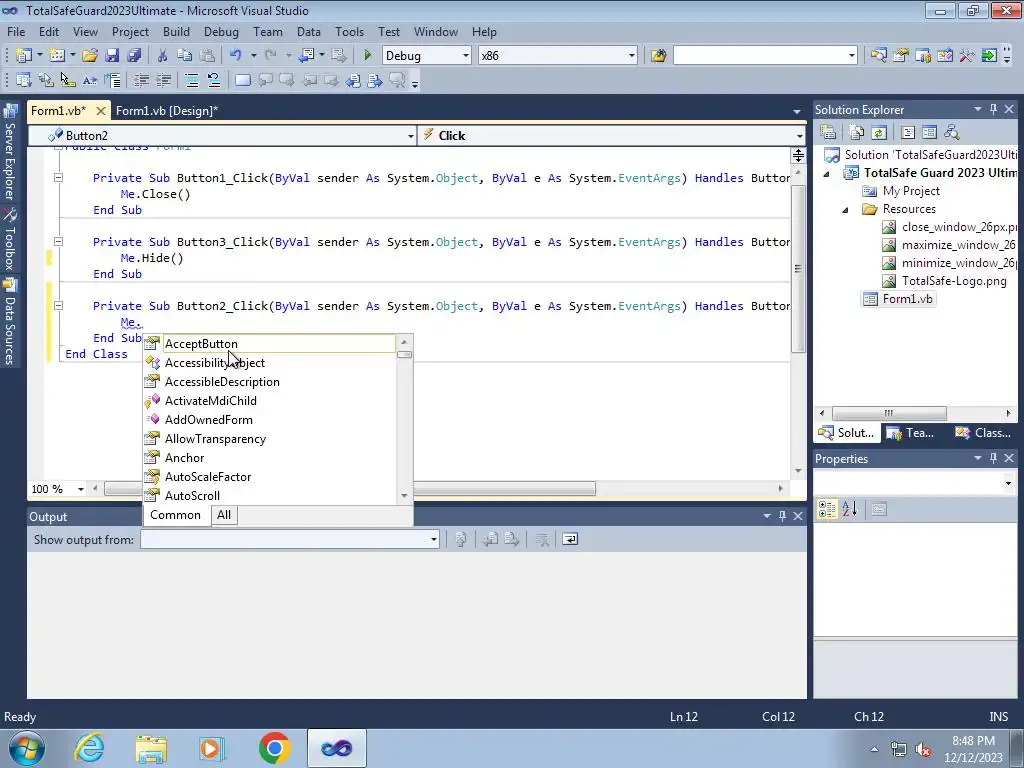Switch to the Common tab in IntelliSense
The height and width of the screenshot is (768, 1024).
pyautogui.click(x=176, y=515)
